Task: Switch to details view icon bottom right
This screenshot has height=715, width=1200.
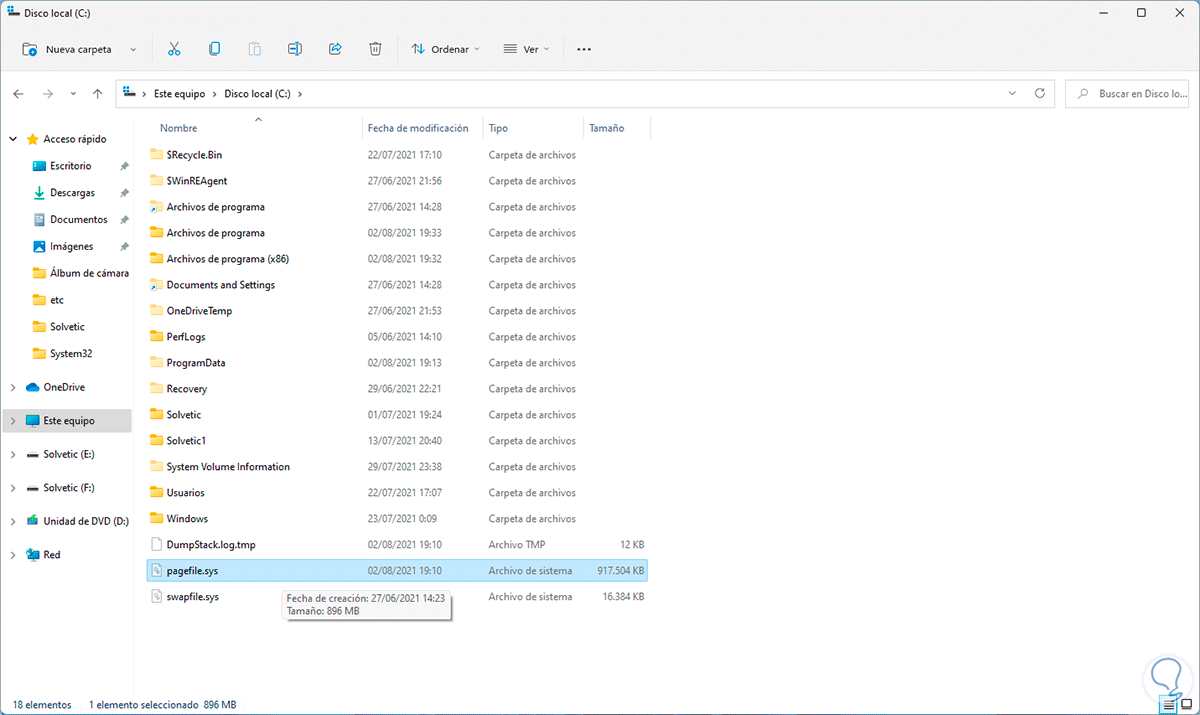Action: pyautogui.click(x=1169, y=705)
